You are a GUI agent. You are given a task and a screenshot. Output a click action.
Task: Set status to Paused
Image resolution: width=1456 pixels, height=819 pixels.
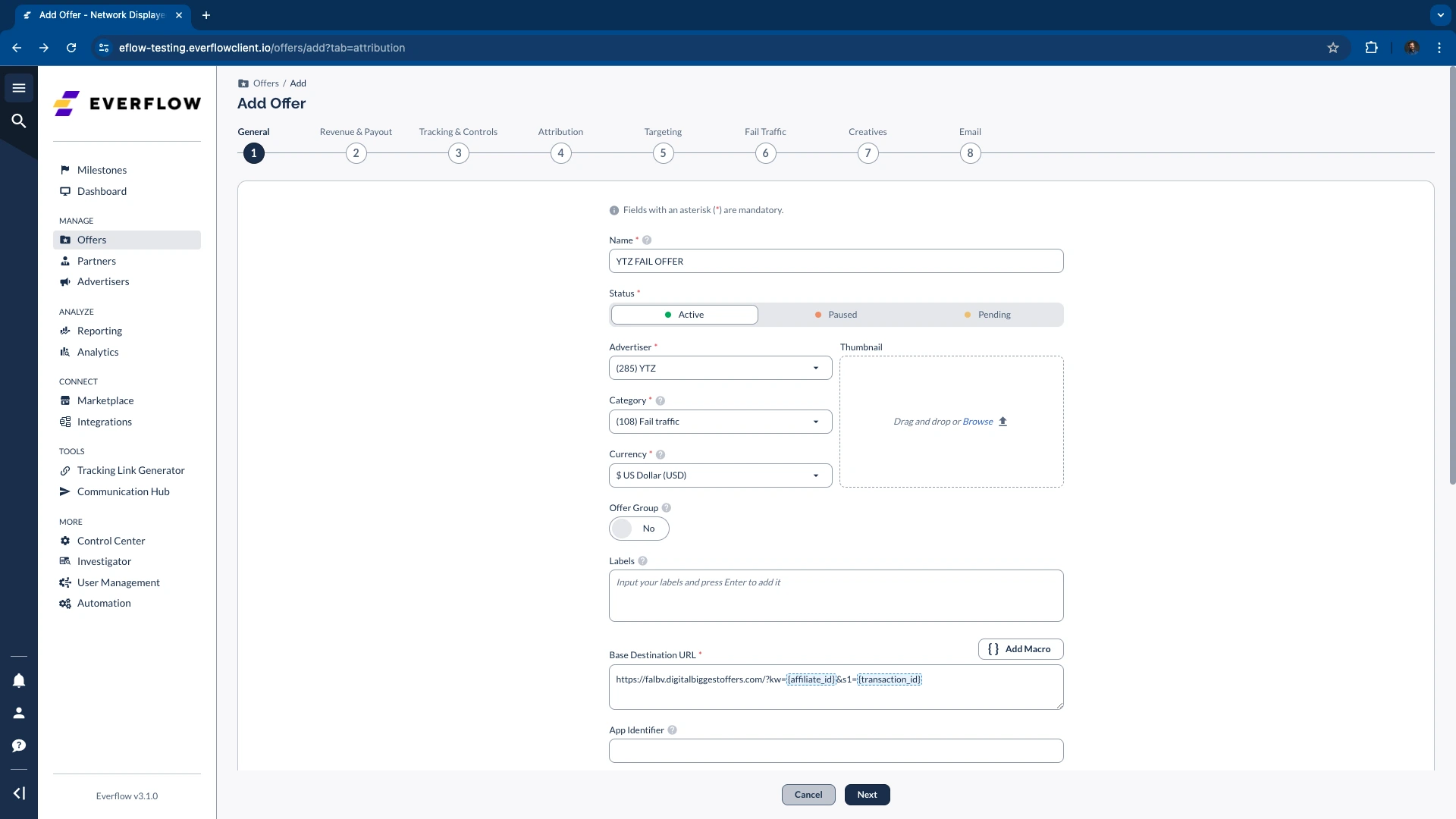835,315
